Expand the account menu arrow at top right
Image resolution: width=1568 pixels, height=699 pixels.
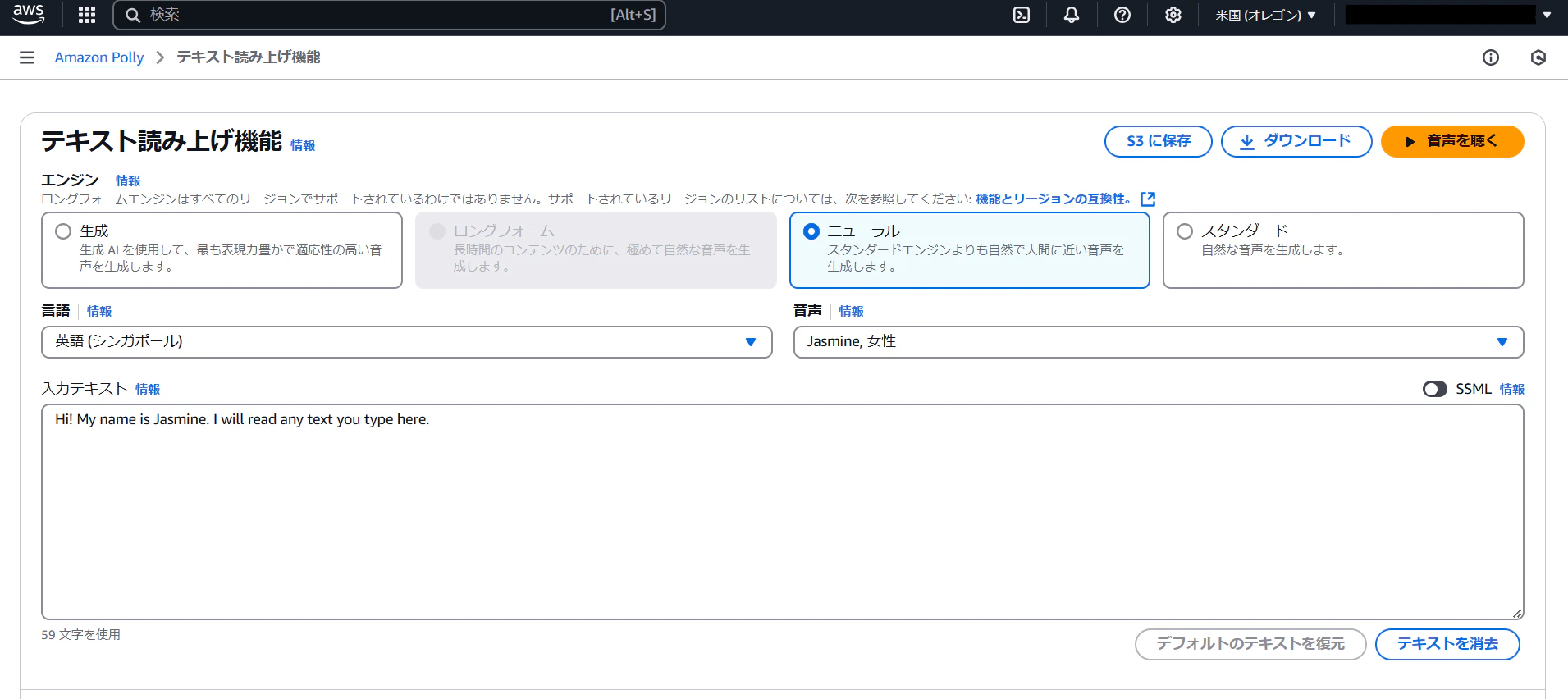tap(1547, 15)
